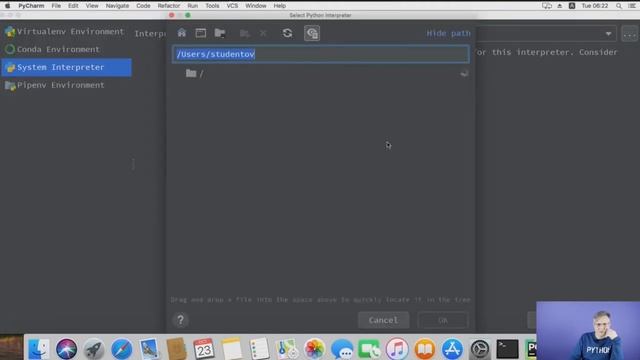Open Spotlight search in menu bar

coord(619,6)
